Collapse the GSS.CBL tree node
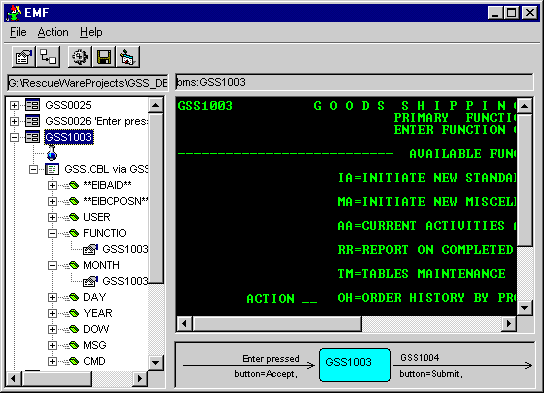544x393 pixels. pos(33,170)
